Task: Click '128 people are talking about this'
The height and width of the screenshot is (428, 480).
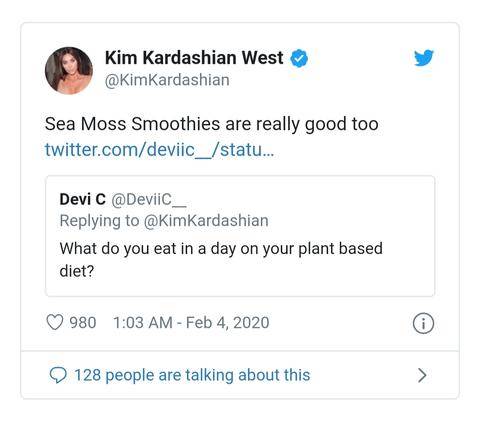Action: (x=192, y=375)
